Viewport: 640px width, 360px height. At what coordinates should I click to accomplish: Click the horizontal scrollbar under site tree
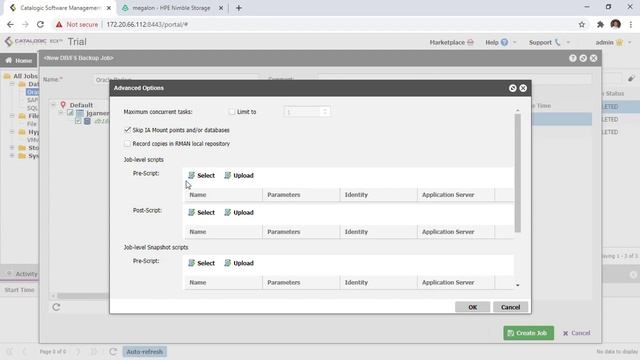[82, 296]
